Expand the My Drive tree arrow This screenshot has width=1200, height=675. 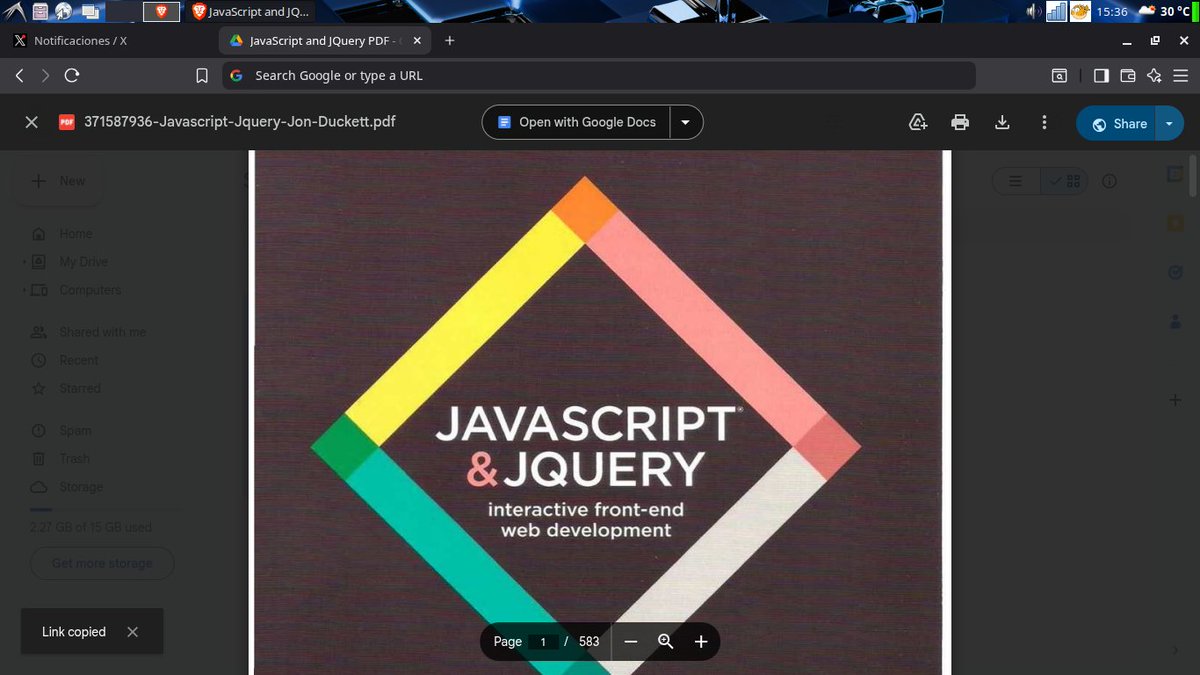(24, 262)
